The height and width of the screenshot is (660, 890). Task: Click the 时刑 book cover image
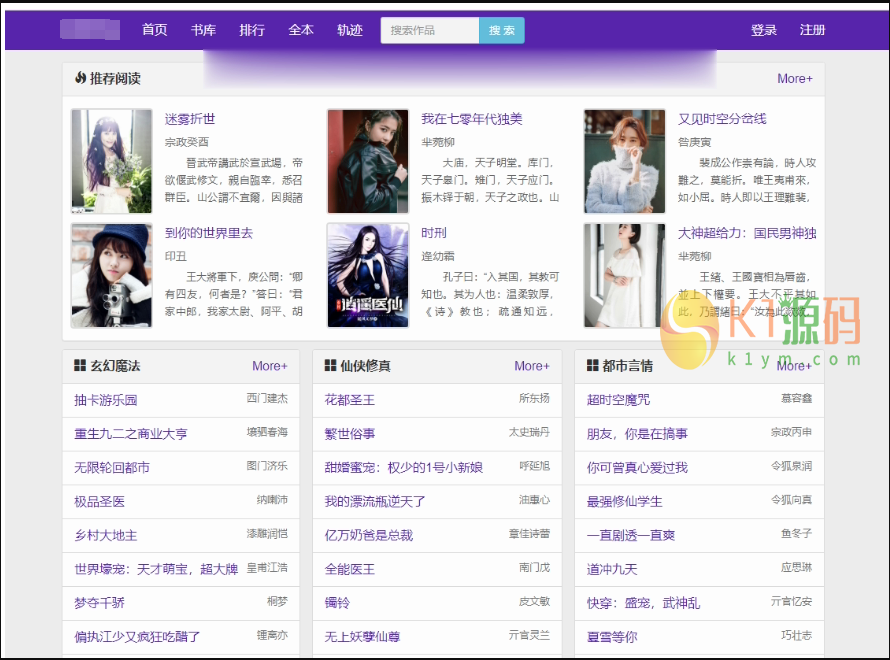(367, 275)
